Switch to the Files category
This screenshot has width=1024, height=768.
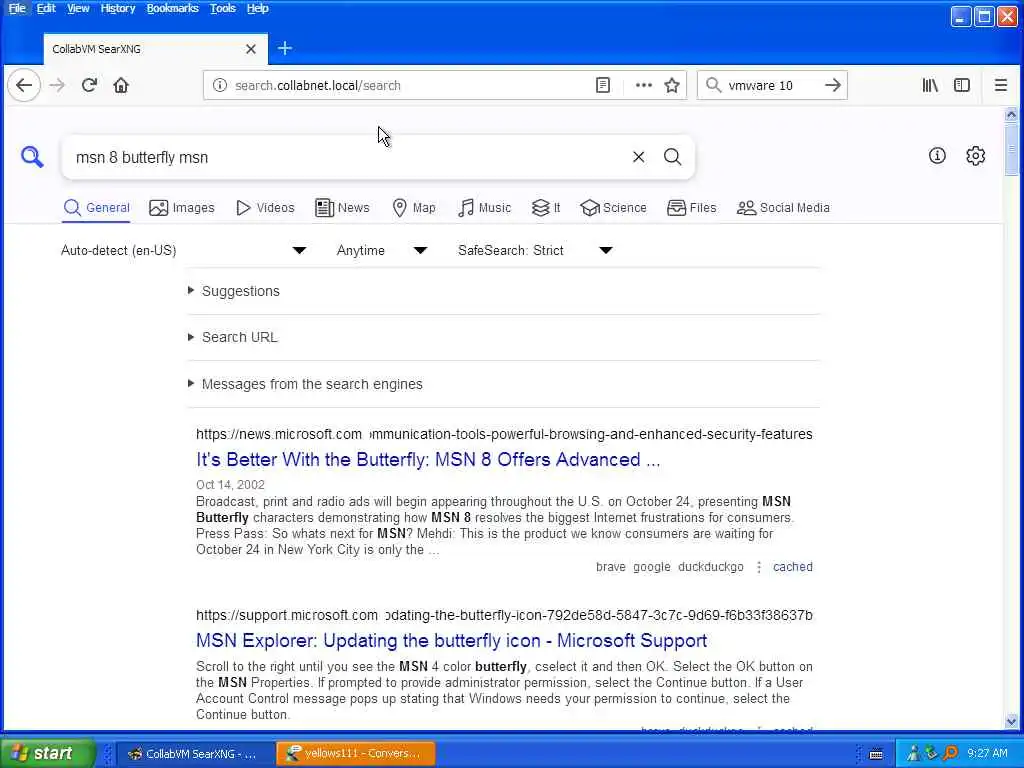692,208
